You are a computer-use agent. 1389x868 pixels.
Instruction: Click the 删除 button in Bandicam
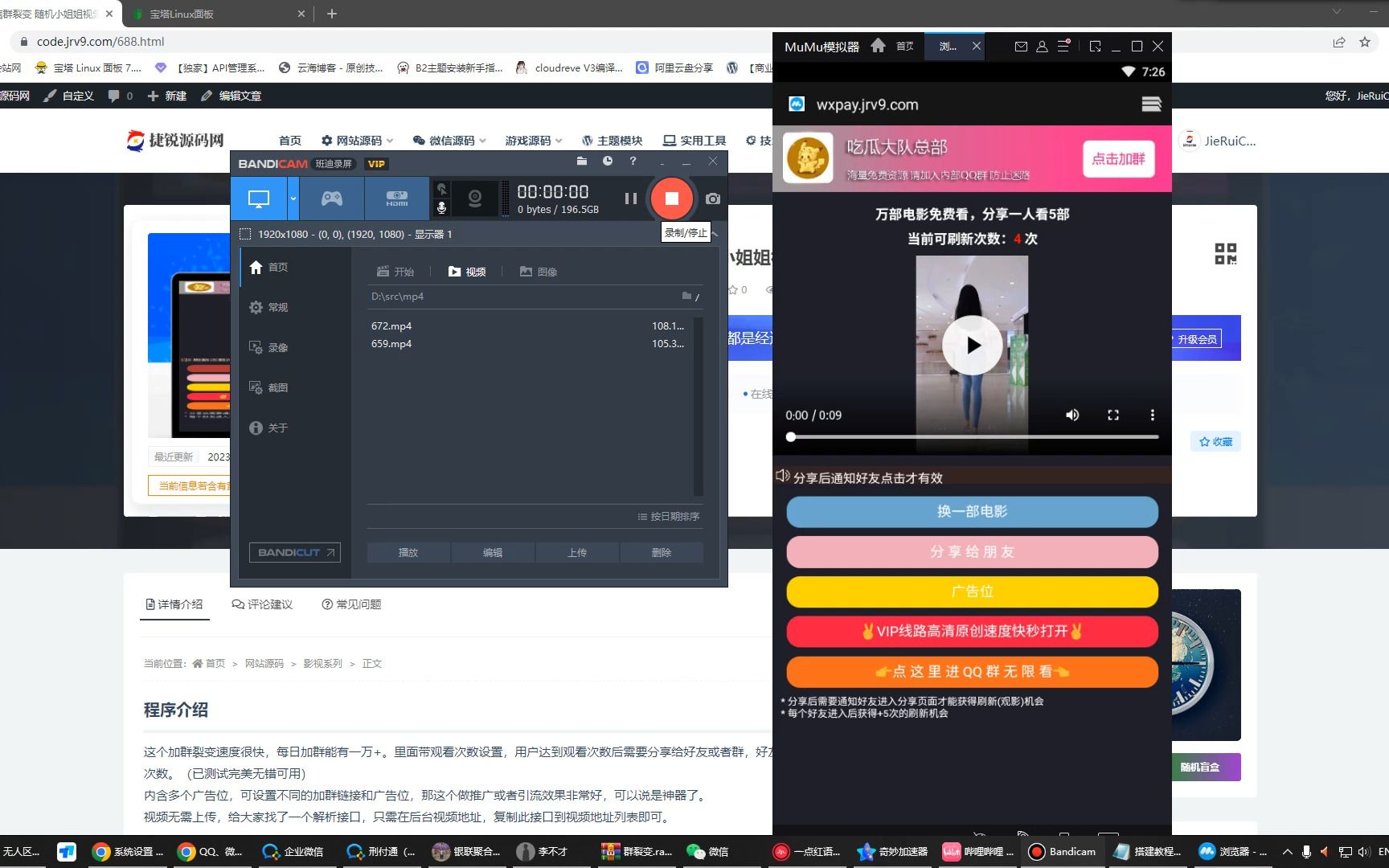(x=662, y=553)
